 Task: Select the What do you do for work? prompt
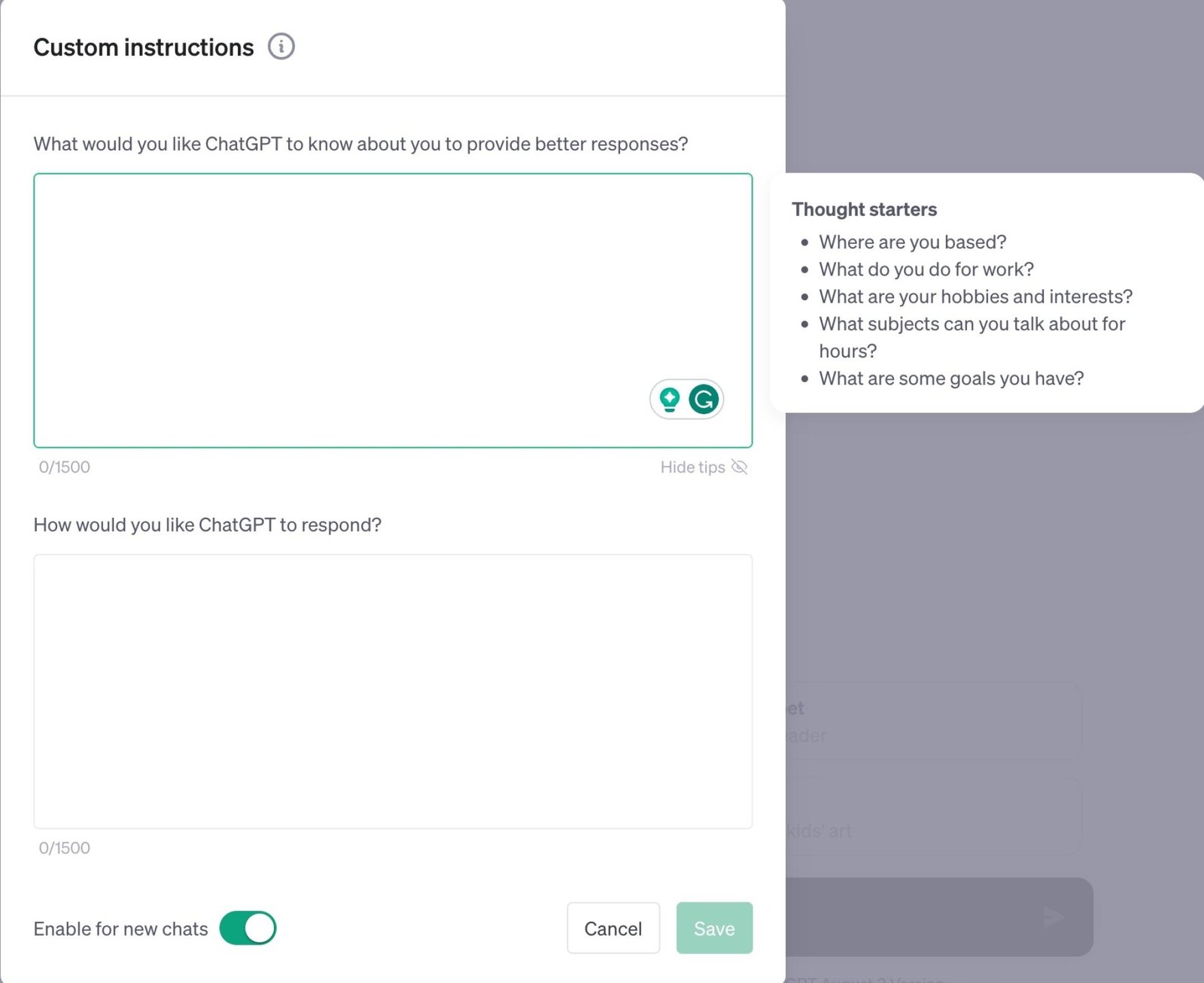tap(926, 269)
